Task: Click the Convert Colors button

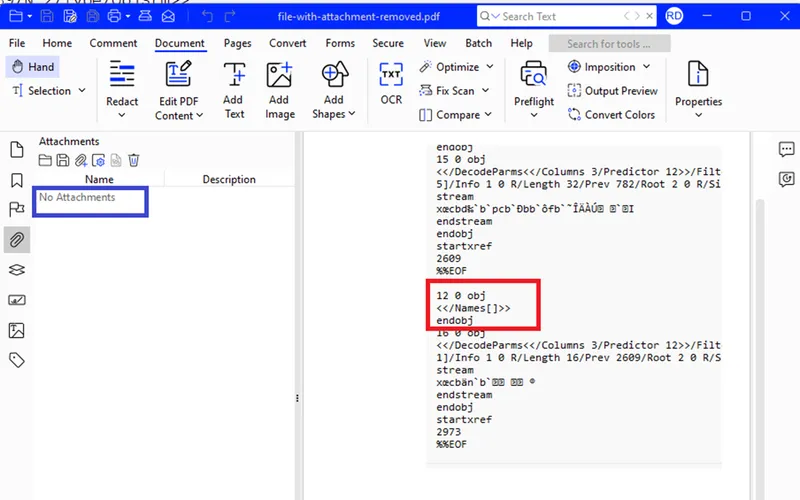Action: point(611,115)
